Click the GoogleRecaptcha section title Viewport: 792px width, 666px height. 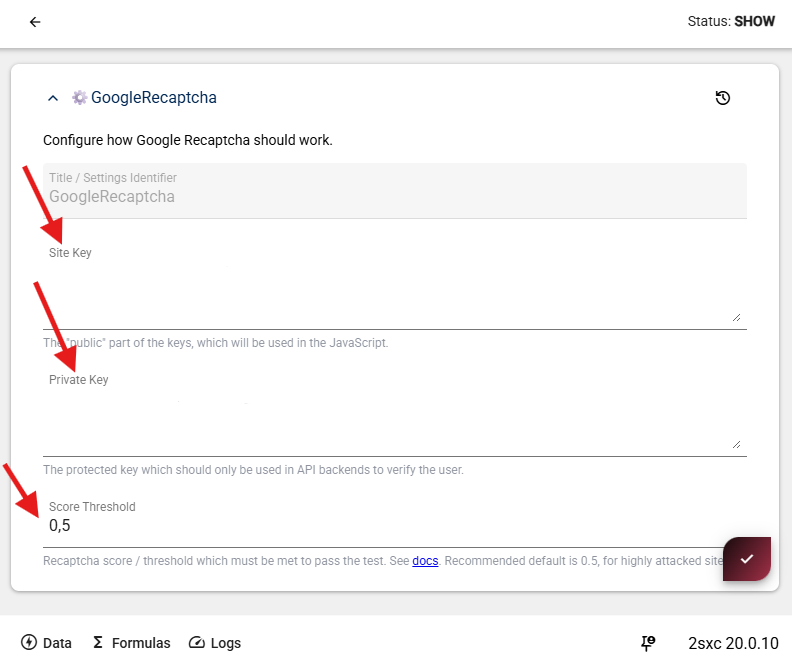click(154, 98)
